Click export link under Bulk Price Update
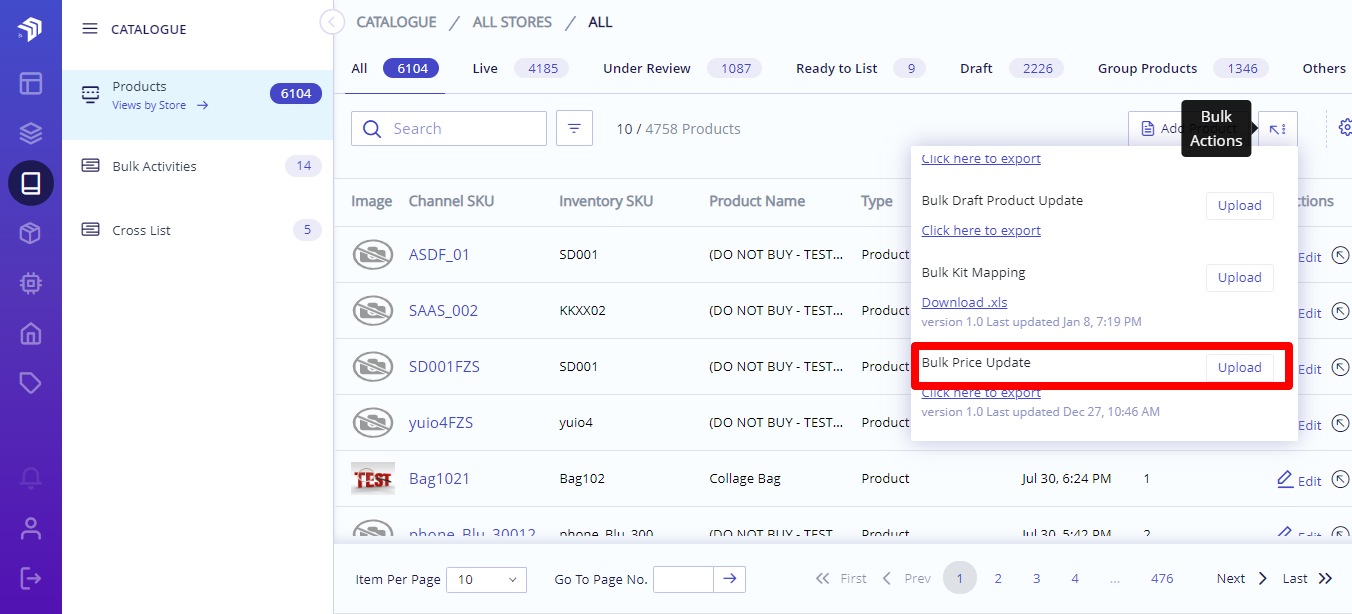Image resolution: width=1352 pixels, height=614 pixels. pos(981,393)
